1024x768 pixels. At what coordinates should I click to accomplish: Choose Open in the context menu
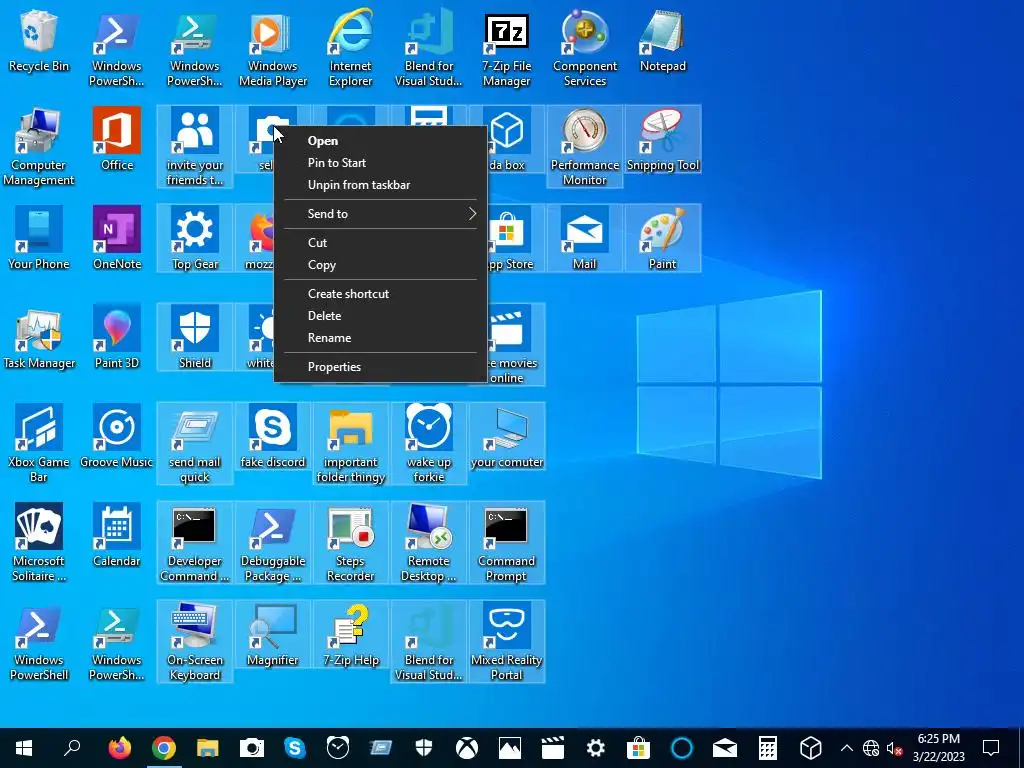[x=381, y=140]
